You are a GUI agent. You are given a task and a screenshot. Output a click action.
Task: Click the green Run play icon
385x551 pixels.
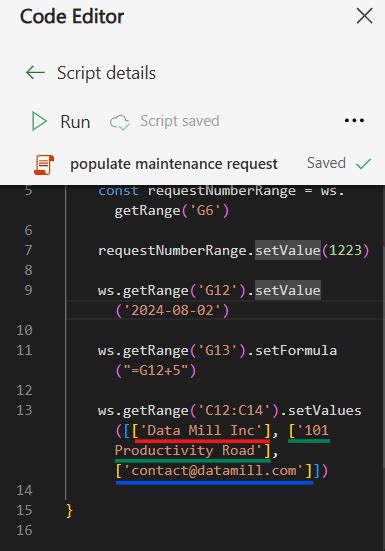(39, 122)
